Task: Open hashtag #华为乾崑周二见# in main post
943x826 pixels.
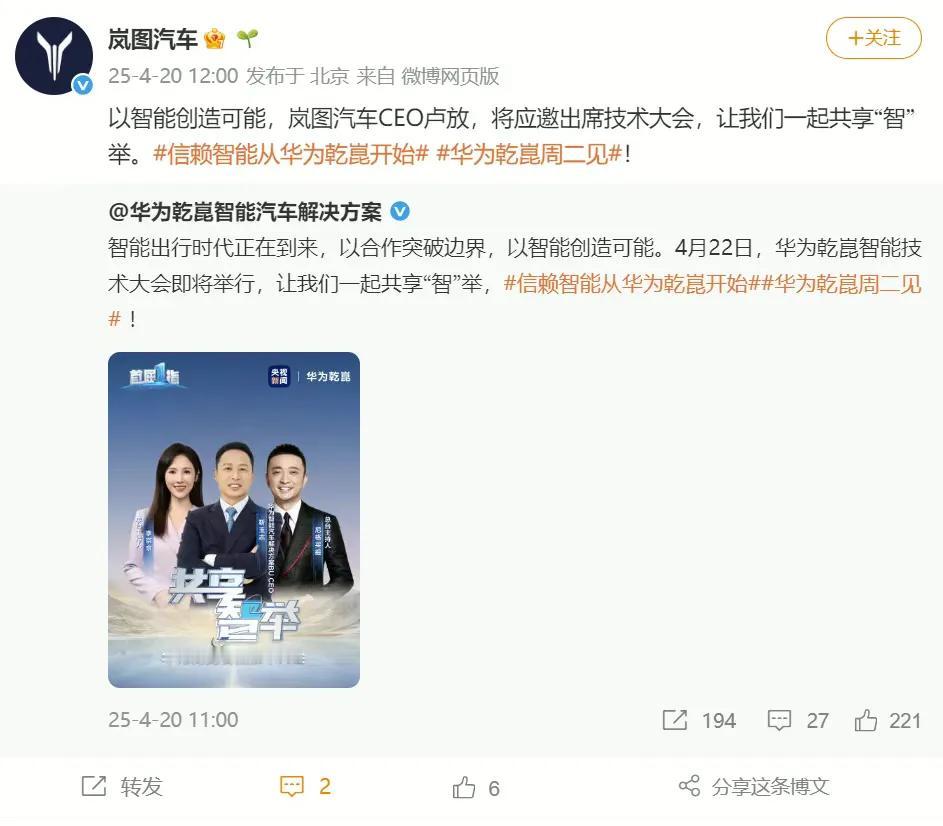Action: (x=529, y=155)
